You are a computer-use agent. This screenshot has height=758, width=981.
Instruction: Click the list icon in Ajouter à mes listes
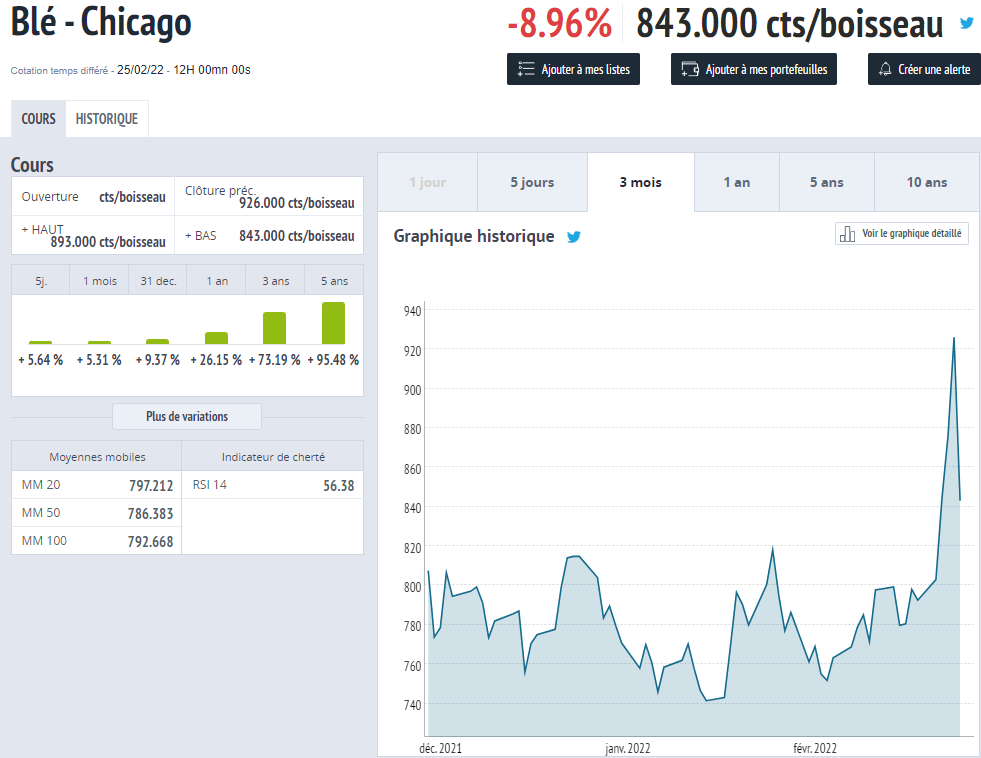pos(526,69)
